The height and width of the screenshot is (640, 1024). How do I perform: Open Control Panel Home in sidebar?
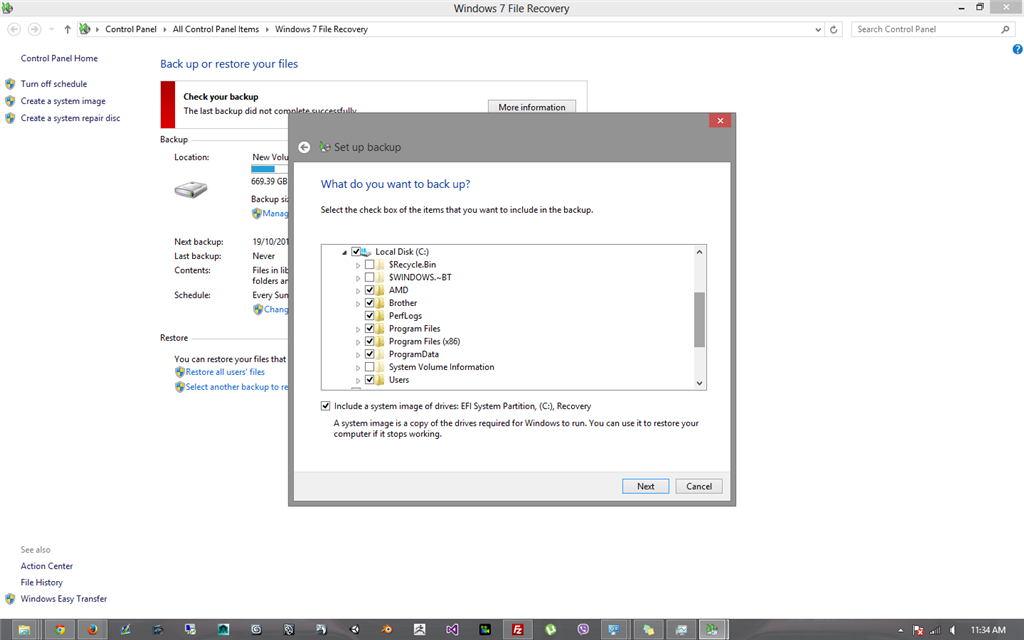point(59,58)
